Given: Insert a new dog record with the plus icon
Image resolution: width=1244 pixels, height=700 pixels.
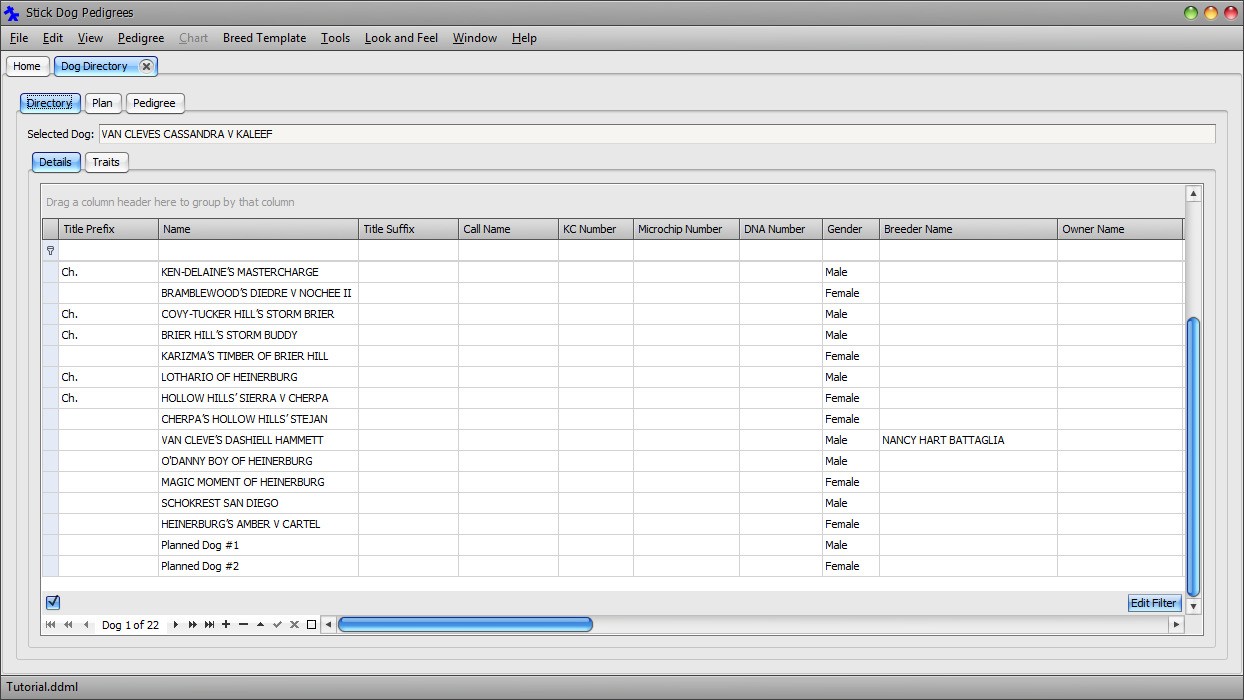Looking at the screenshot, I should (x=226, y=624).
